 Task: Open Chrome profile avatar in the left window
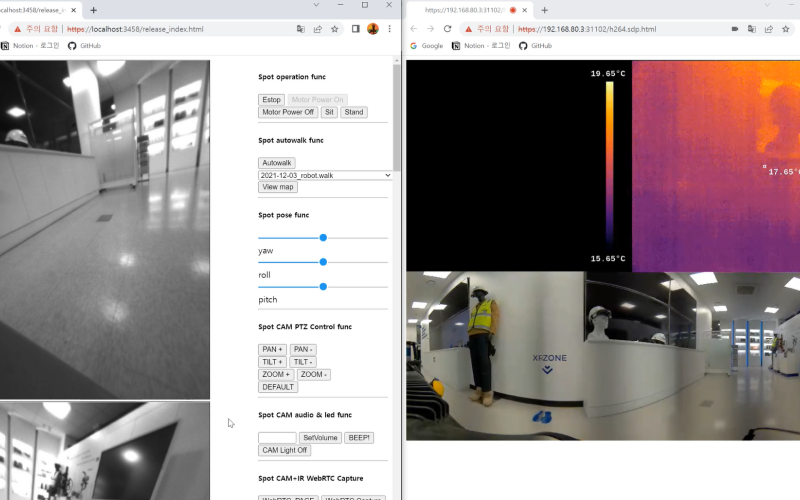click(373, 29)
